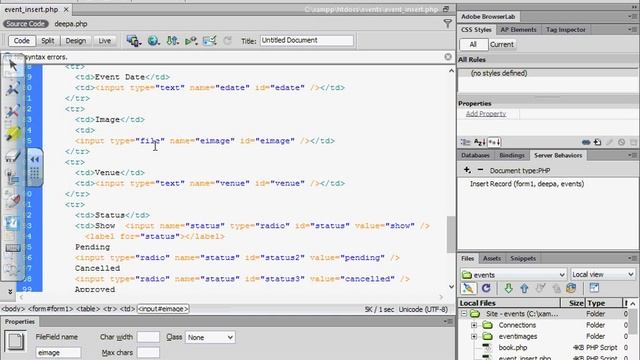Click the Refresh Design View icon
The width and height of the screenshot is (640, 360).
pyautogui.click(x=227, y=40)
